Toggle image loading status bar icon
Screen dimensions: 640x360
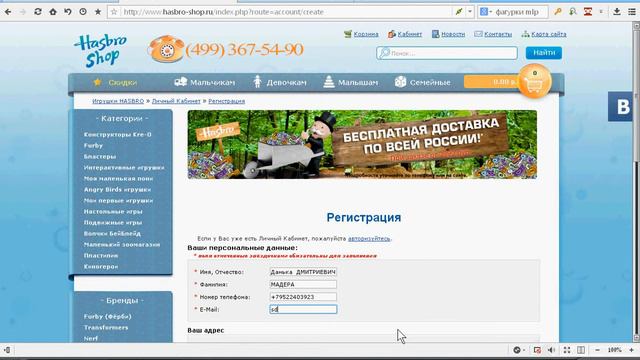click(537, 350)
